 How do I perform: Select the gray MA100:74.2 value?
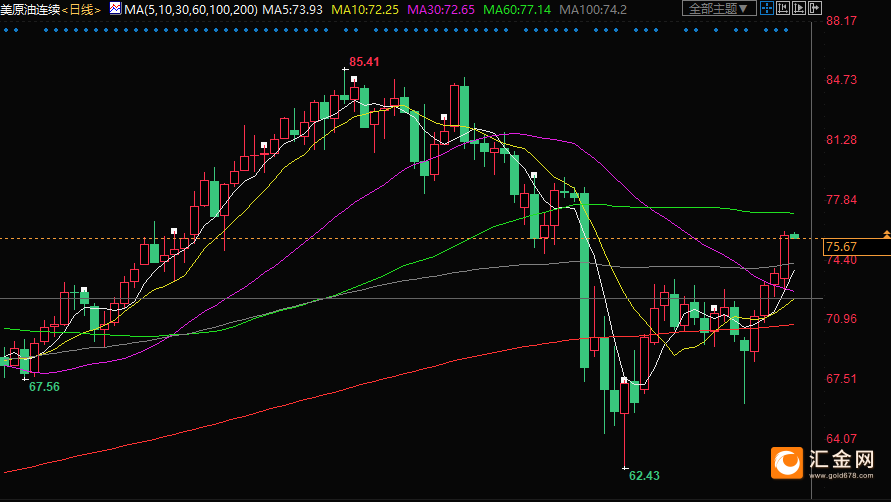(593, 10)
